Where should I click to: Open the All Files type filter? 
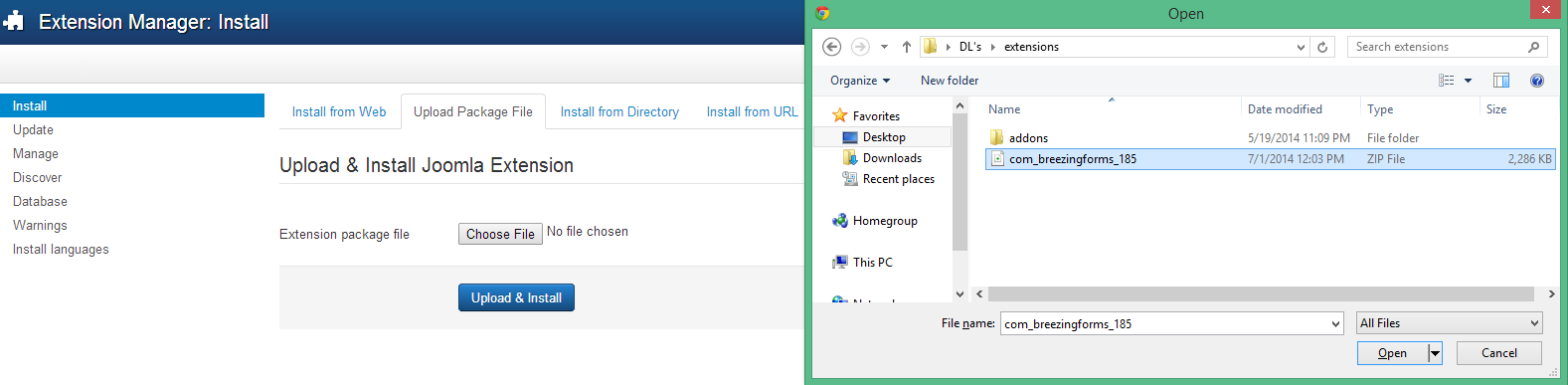1450,323
